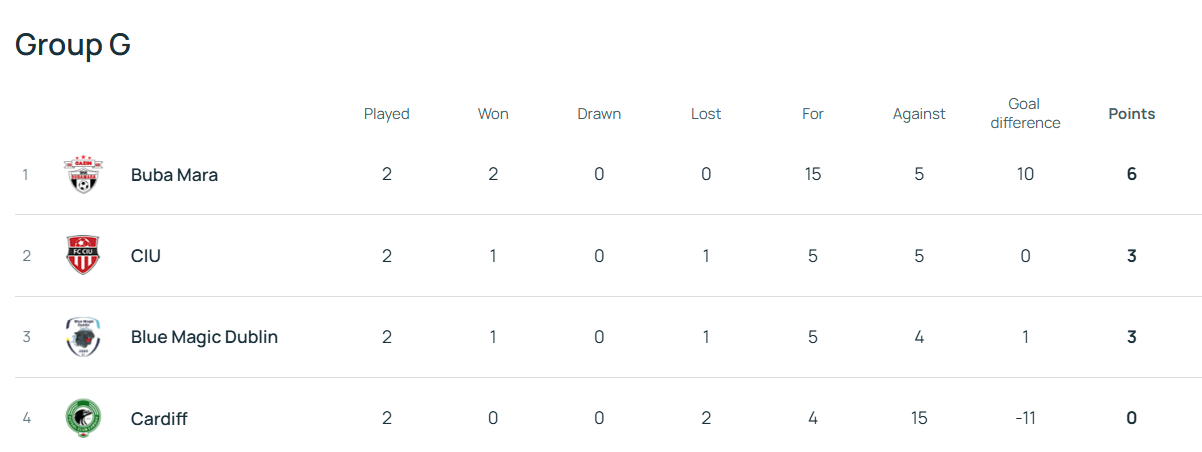Click Buba Mara's points total of 6

tap(1131, 174)
